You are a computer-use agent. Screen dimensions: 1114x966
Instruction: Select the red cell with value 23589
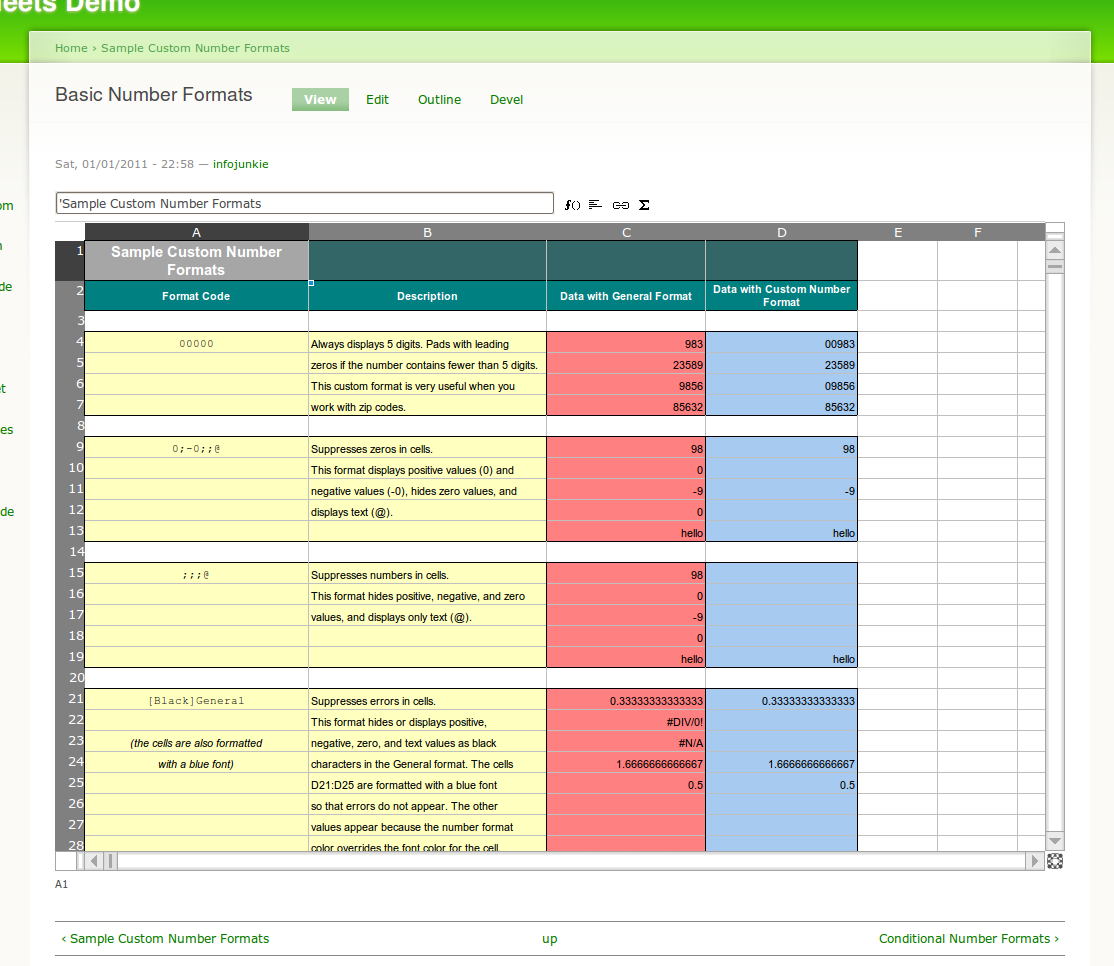point(626,364)
